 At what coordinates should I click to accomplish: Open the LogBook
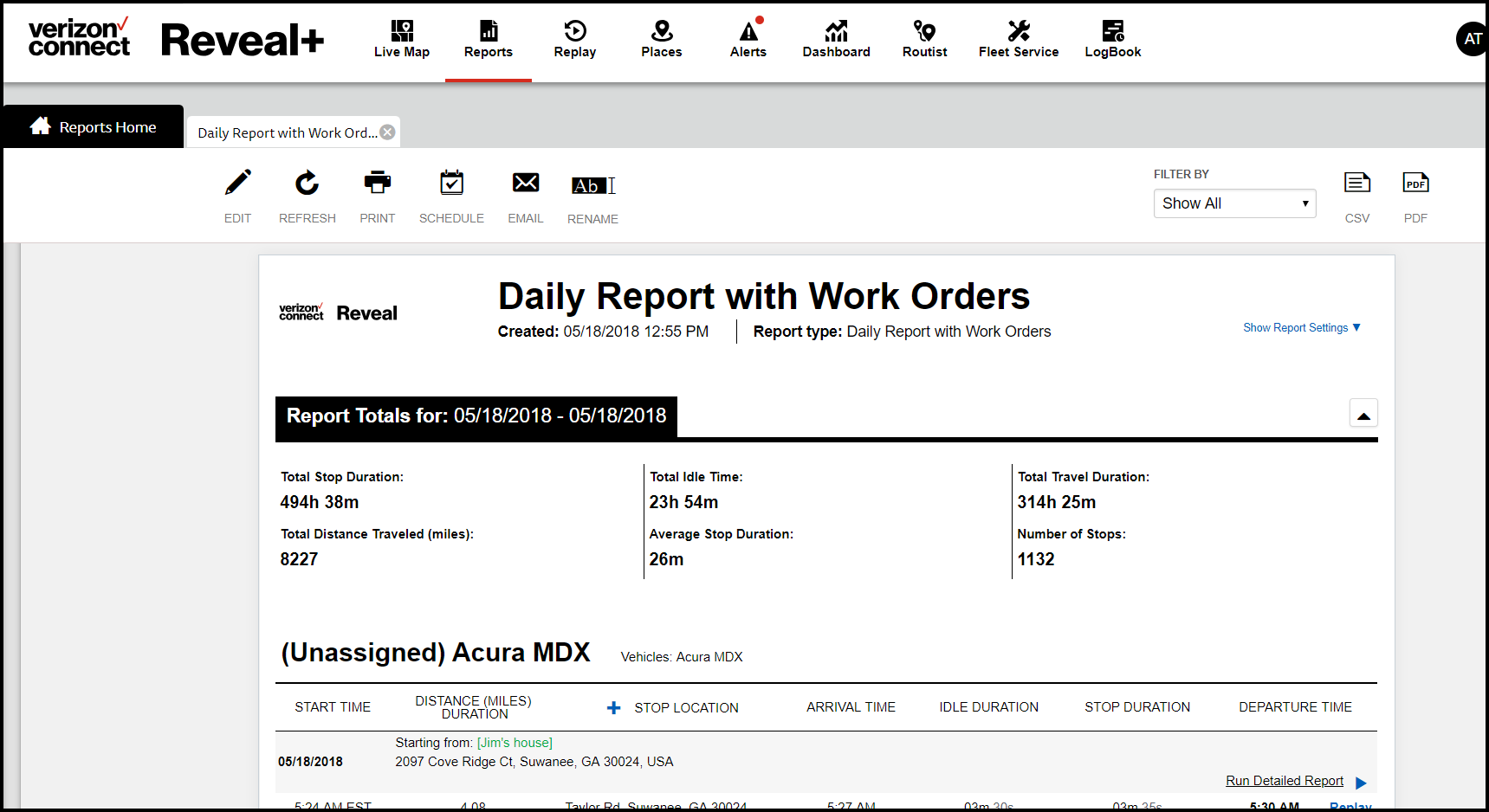(x=1113, y=40)
